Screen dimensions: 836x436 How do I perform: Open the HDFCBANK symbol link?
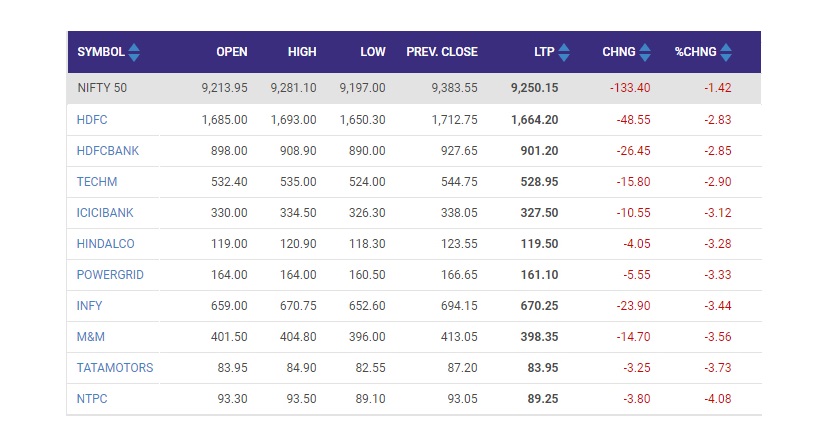108,151
